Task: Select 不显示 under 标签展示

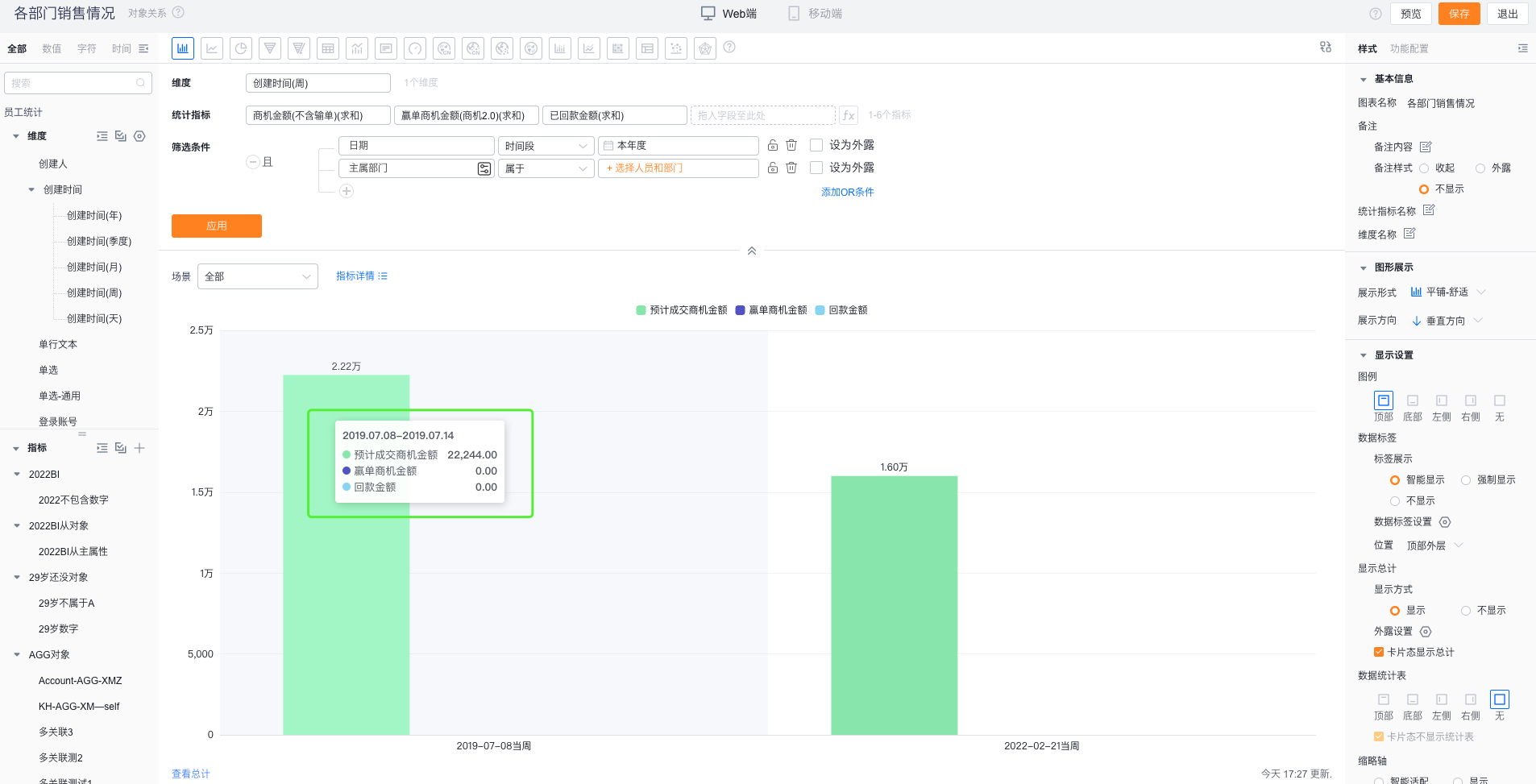Action: (1395, 501)
